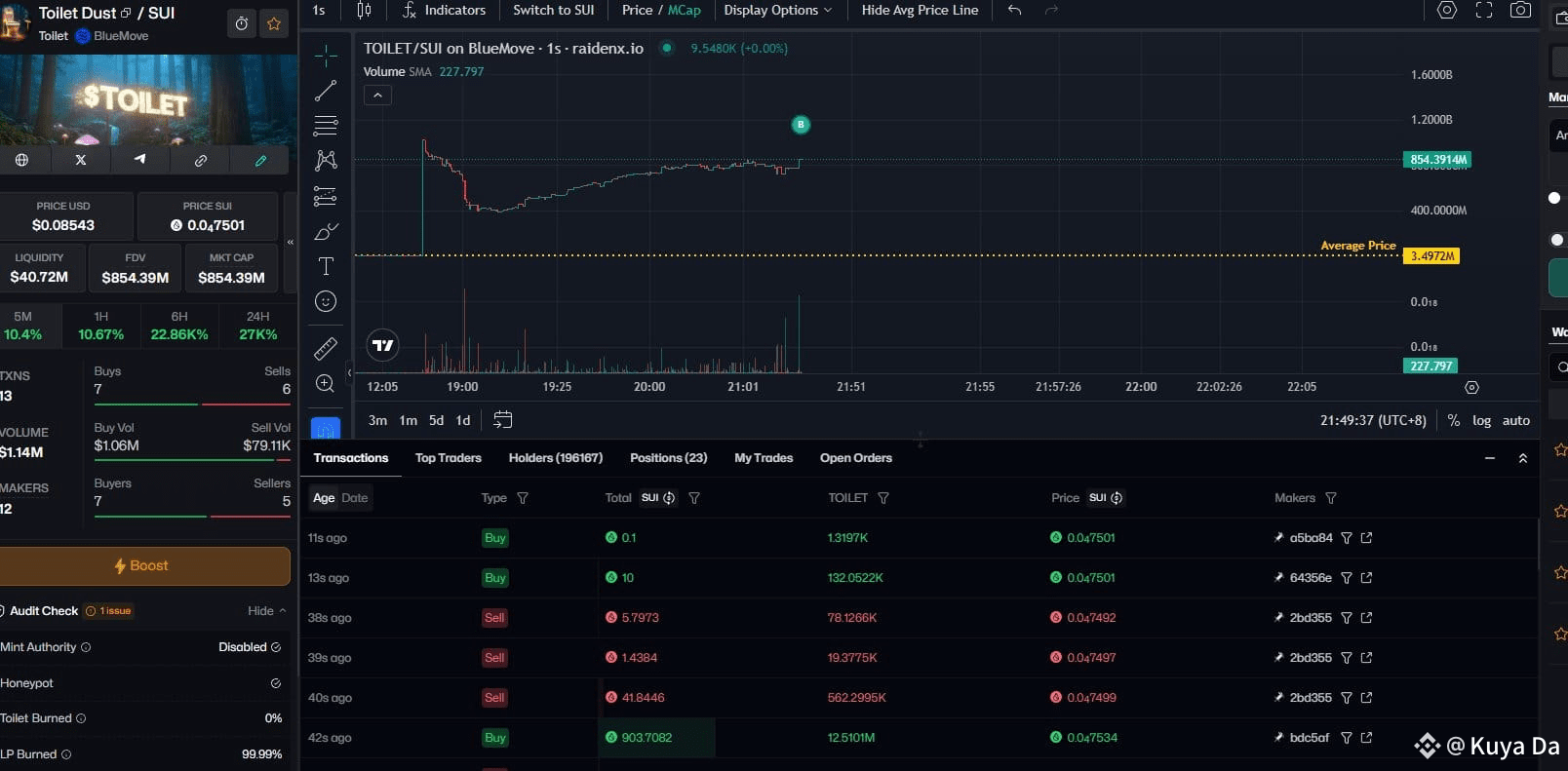Open the time axis settings icon
This screenshot has width=1568, height=771.
[x=1472, y=387]
